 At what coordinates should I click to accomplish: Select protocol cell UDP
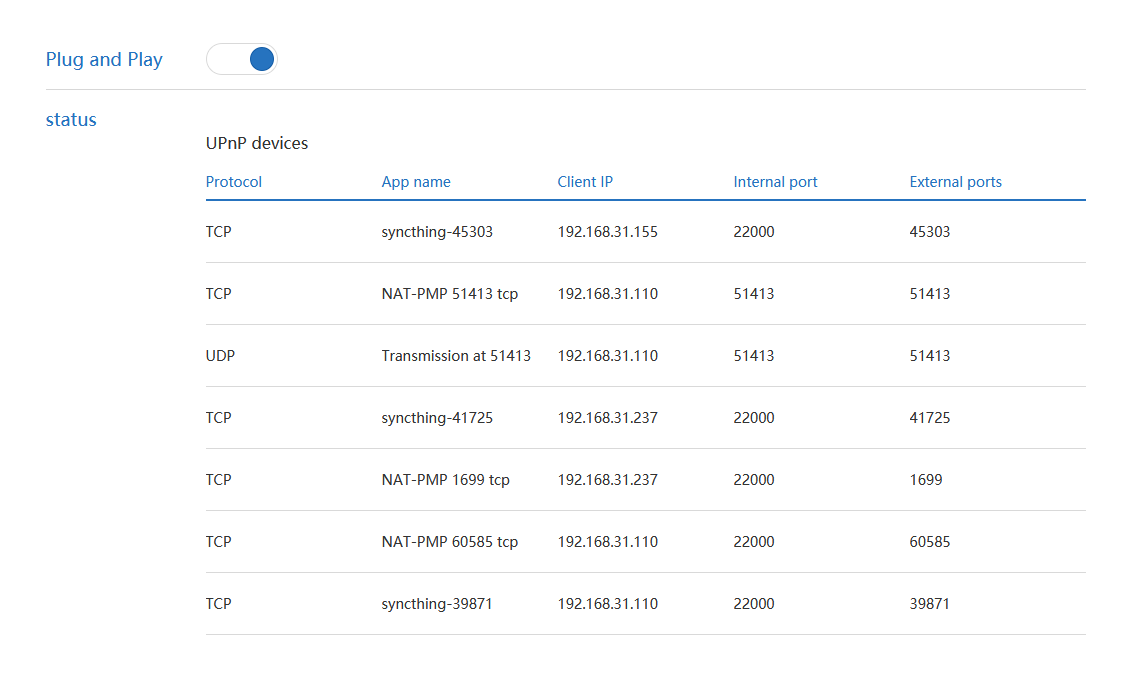point(220,356)
